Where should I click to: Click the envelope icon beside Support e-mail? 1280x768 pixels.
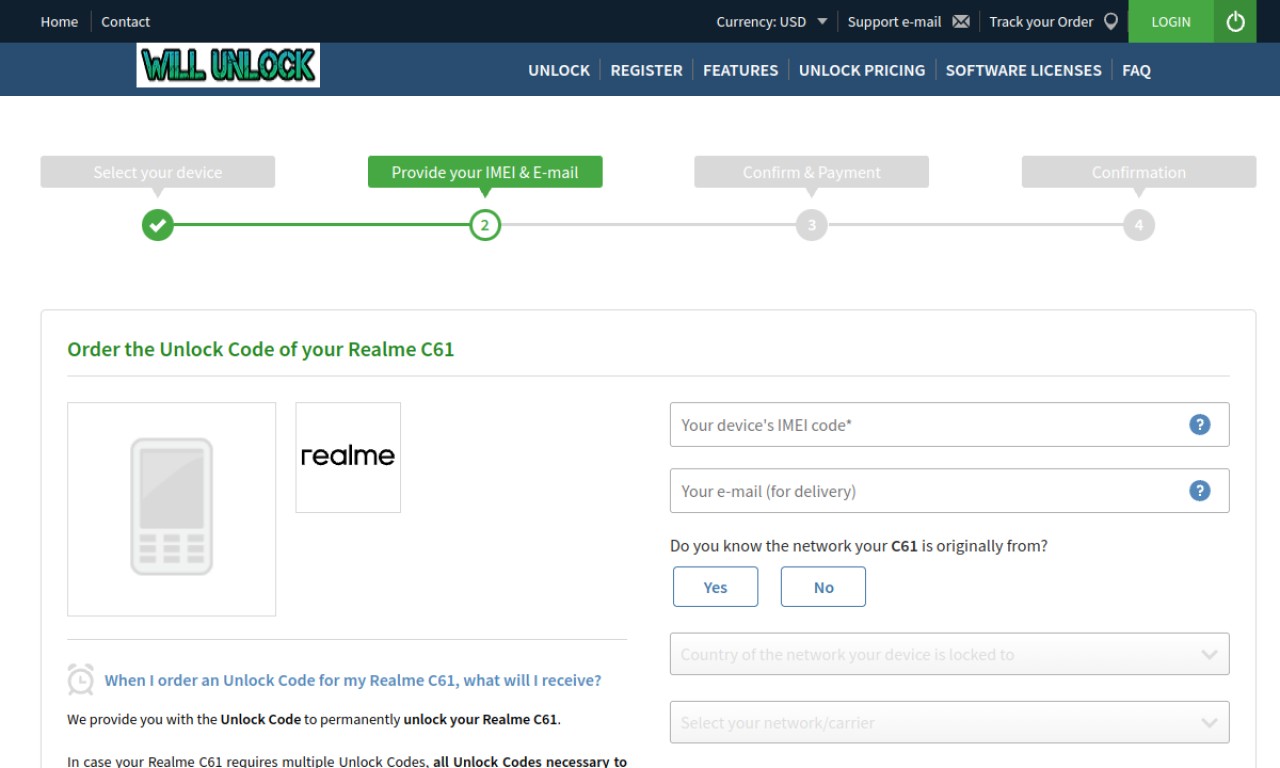pos(961,21)
